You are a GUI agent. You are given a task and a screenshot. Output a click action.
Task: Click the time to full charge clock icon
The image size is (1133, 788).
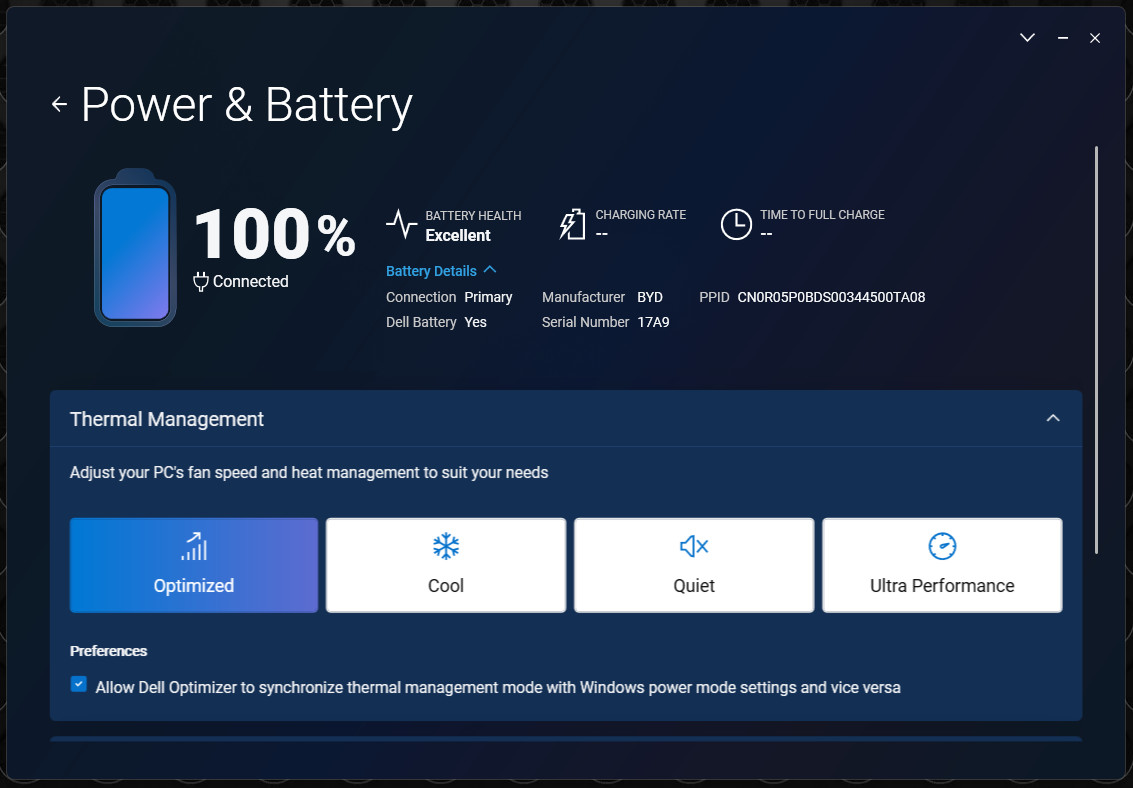click(736, 225)
